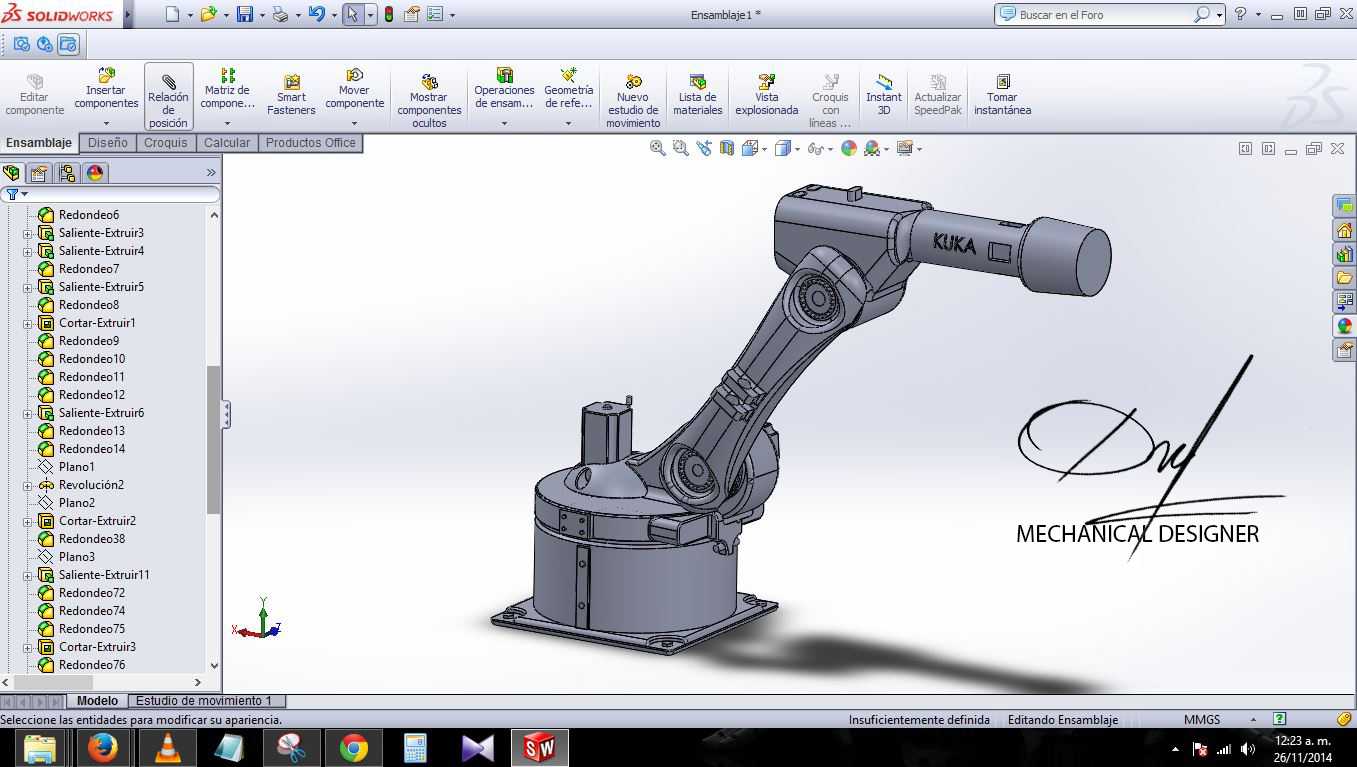This screenshot has height=767, width=1357.
Task: Open the Productos Office tab
Action: click(x=310, y=143)
